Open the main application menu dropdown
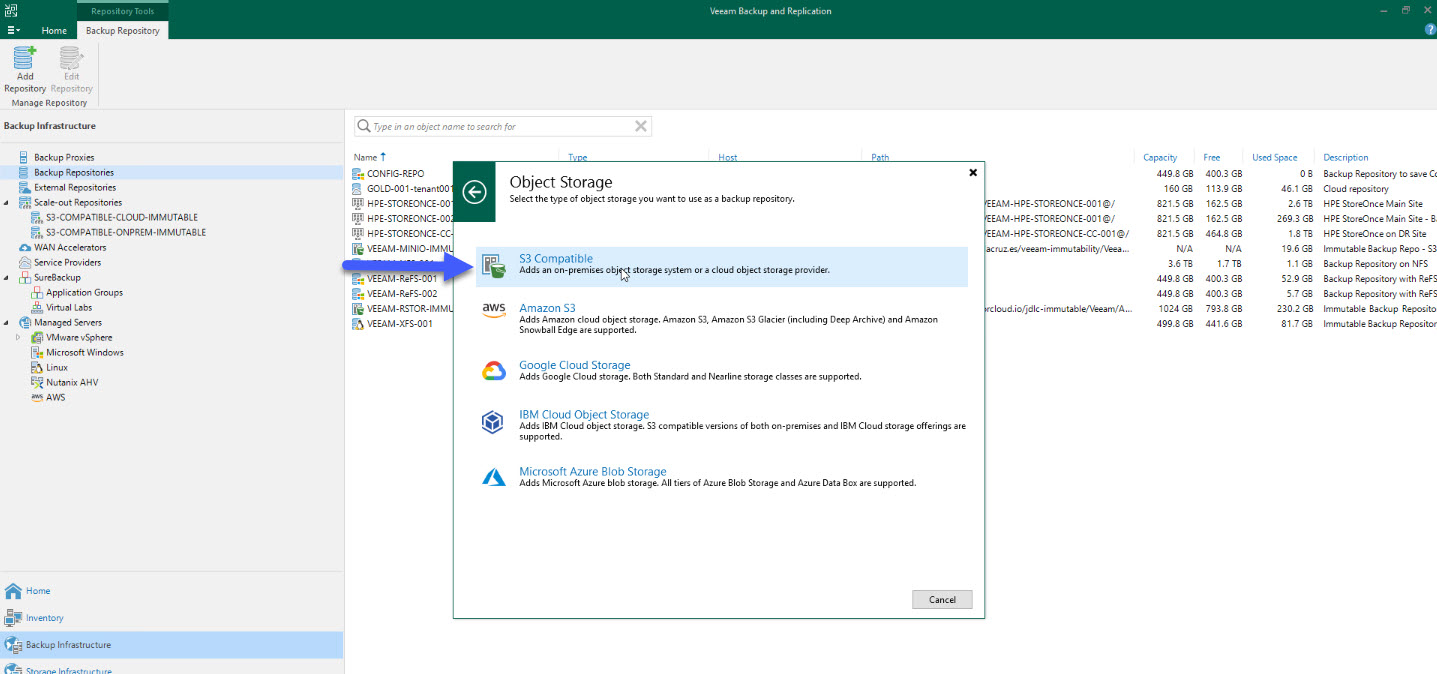Image resolution: width=1437 pixels, height=674 pixels. tap(14, 31)
